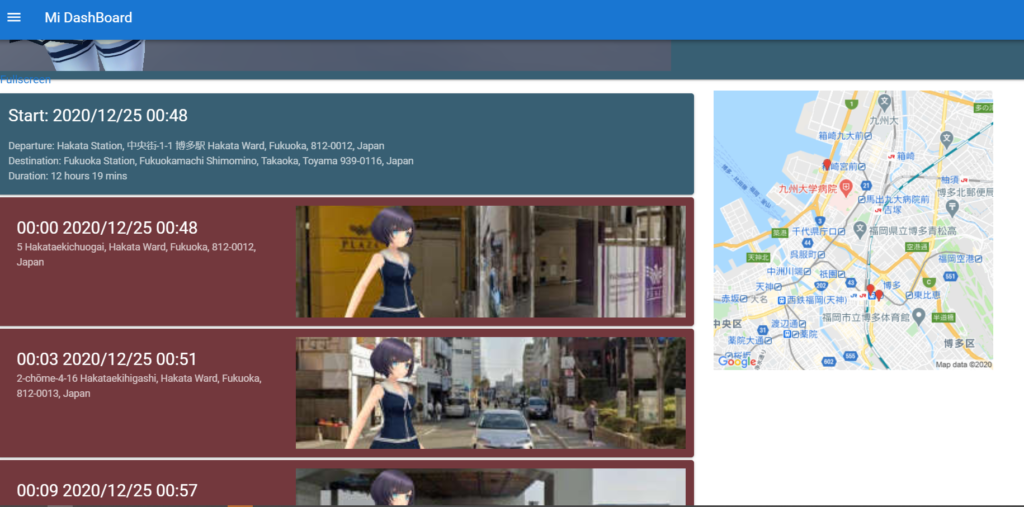
Task: Select the 00:00 2020/12/25 00:48 entry heading
Action: pyautogui.click(x=107, y=228)
